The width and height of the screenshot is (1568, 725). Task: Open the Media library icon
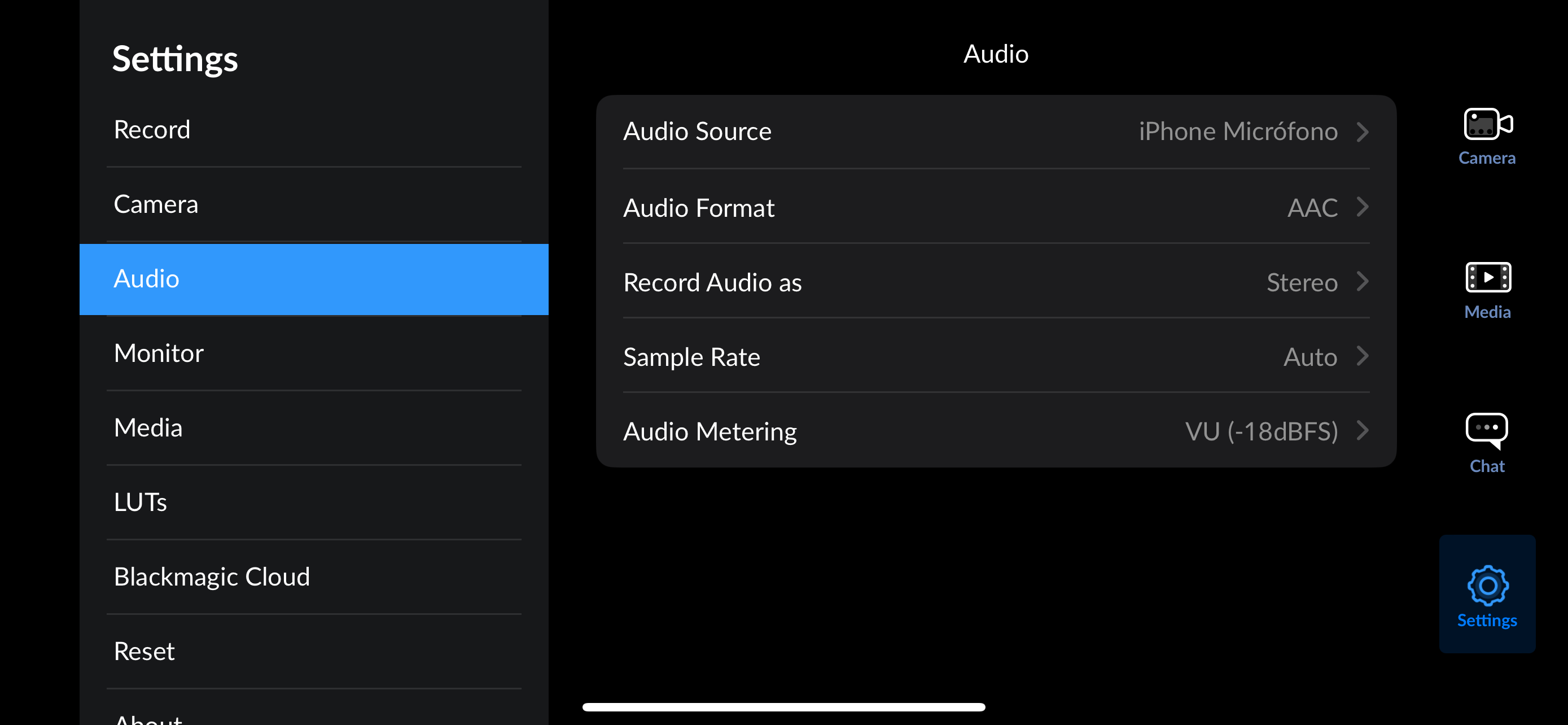pos(1486,278)
